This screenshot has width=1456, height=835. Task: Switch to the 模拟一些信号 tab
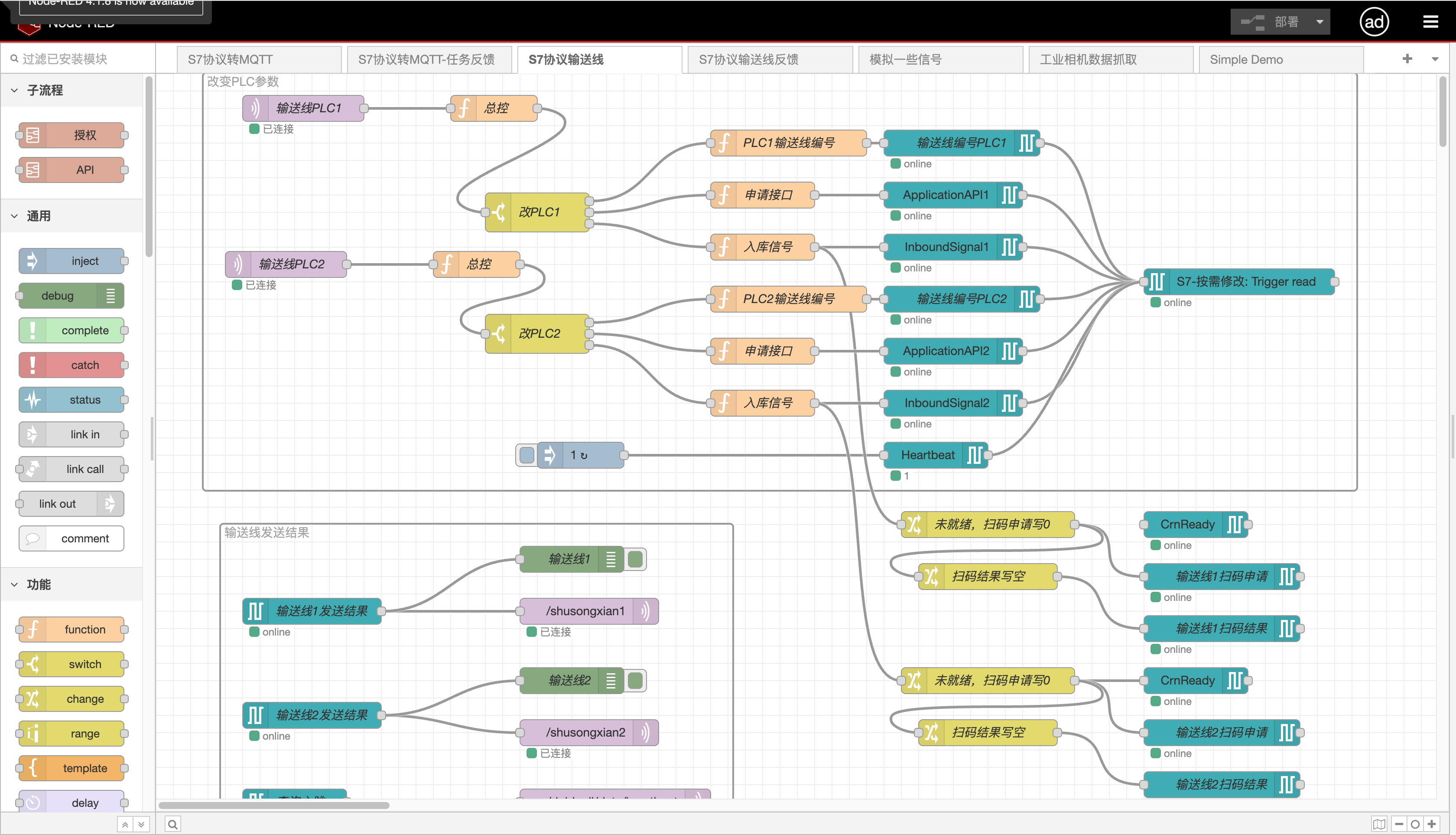click(940, 60)
